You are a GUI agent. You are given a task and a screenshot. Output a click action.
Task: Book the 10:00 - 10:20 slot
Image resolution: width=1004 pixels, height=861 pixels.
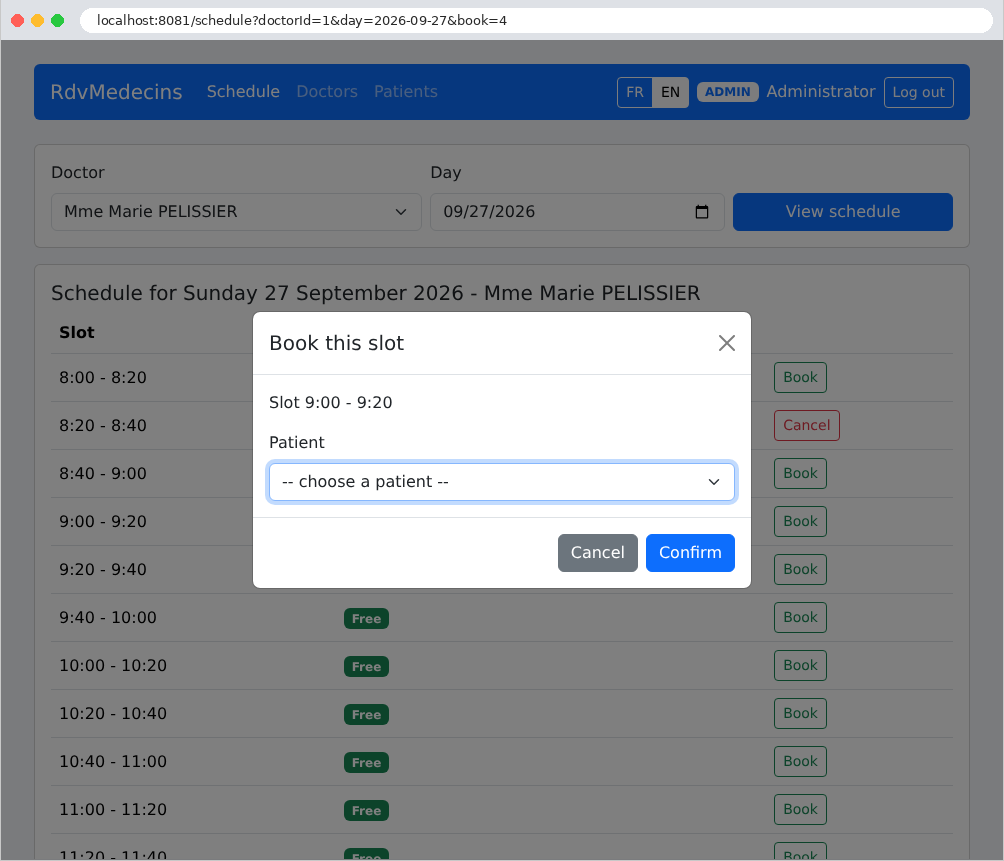[x=800, y=666]
